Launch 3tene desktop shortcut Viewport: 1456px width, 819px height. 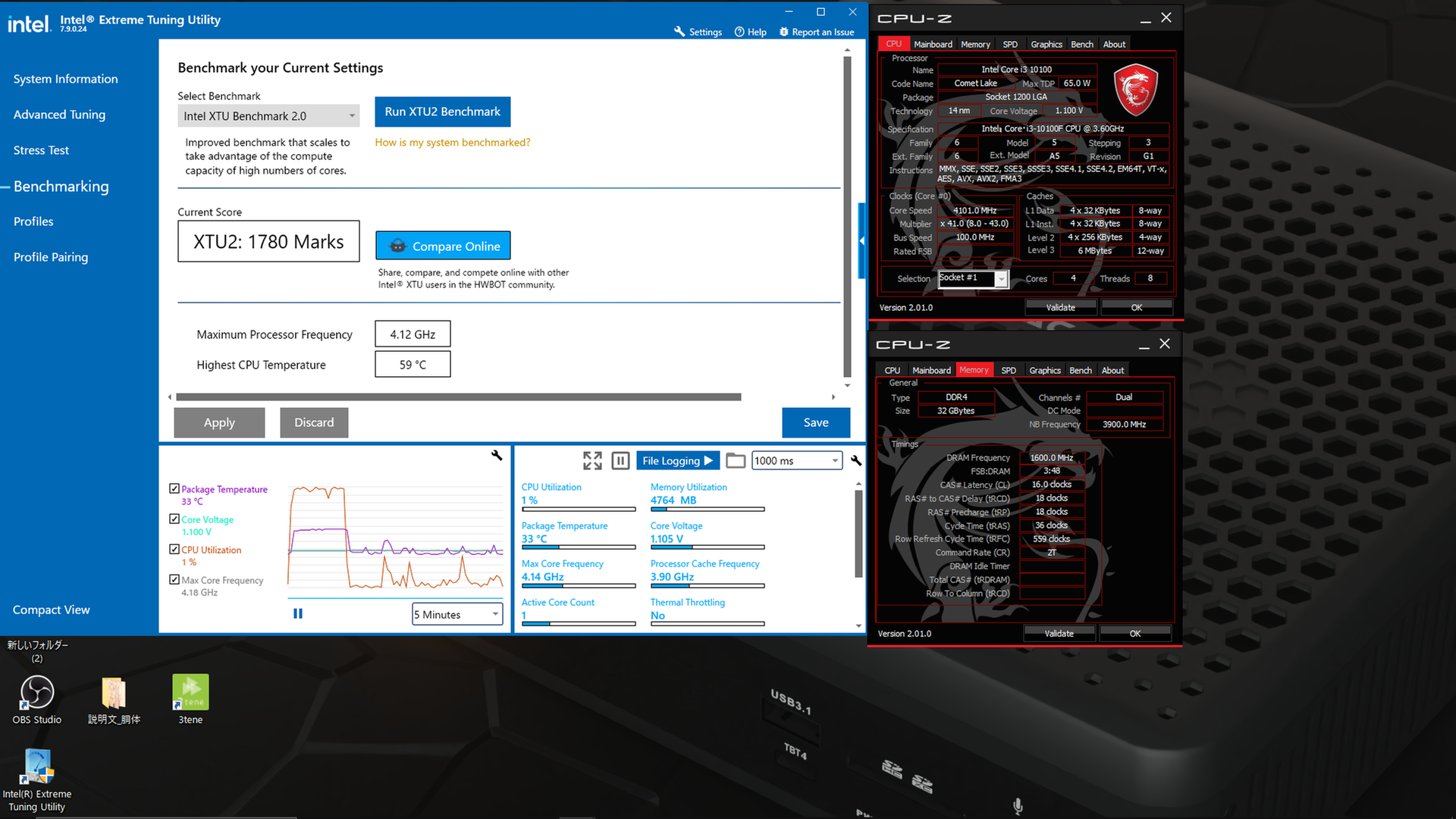click(190, 699)
